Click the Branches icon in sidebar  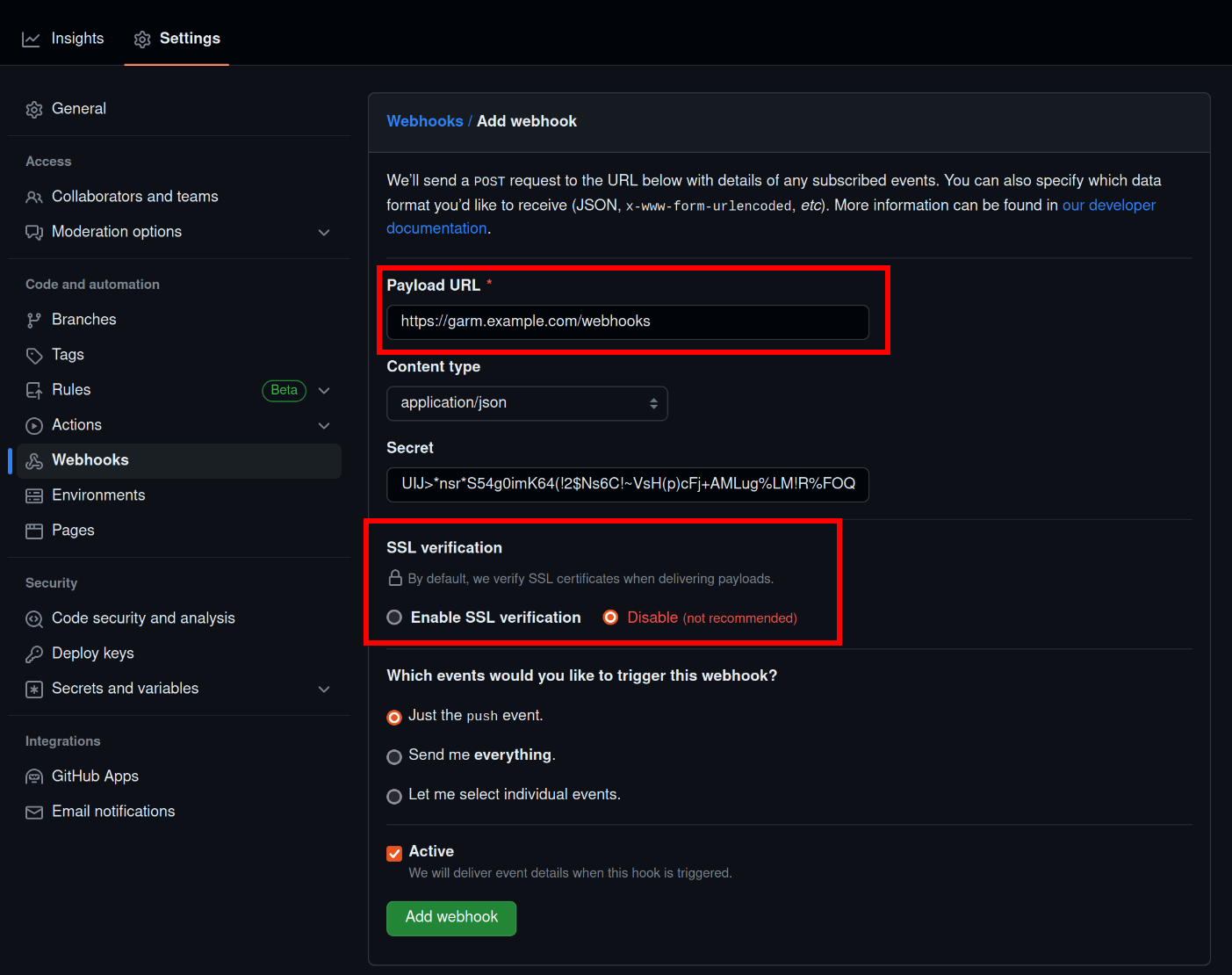pyautogui.click(x=34, y=321)
